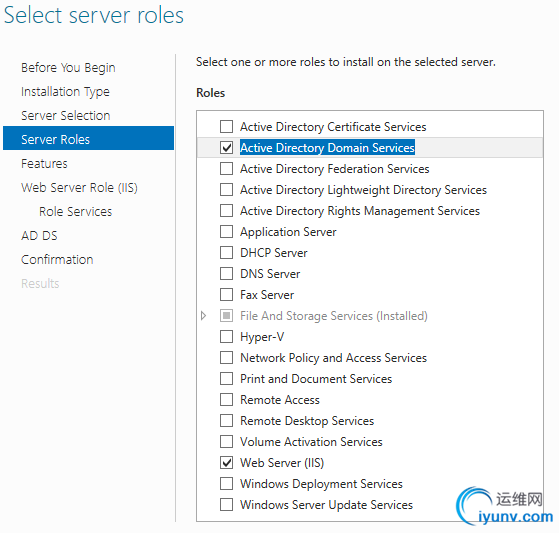Screen dimensions: 559x533
Task: Check the Windows Deployment Services checkbox
Action: coord(226,484)
